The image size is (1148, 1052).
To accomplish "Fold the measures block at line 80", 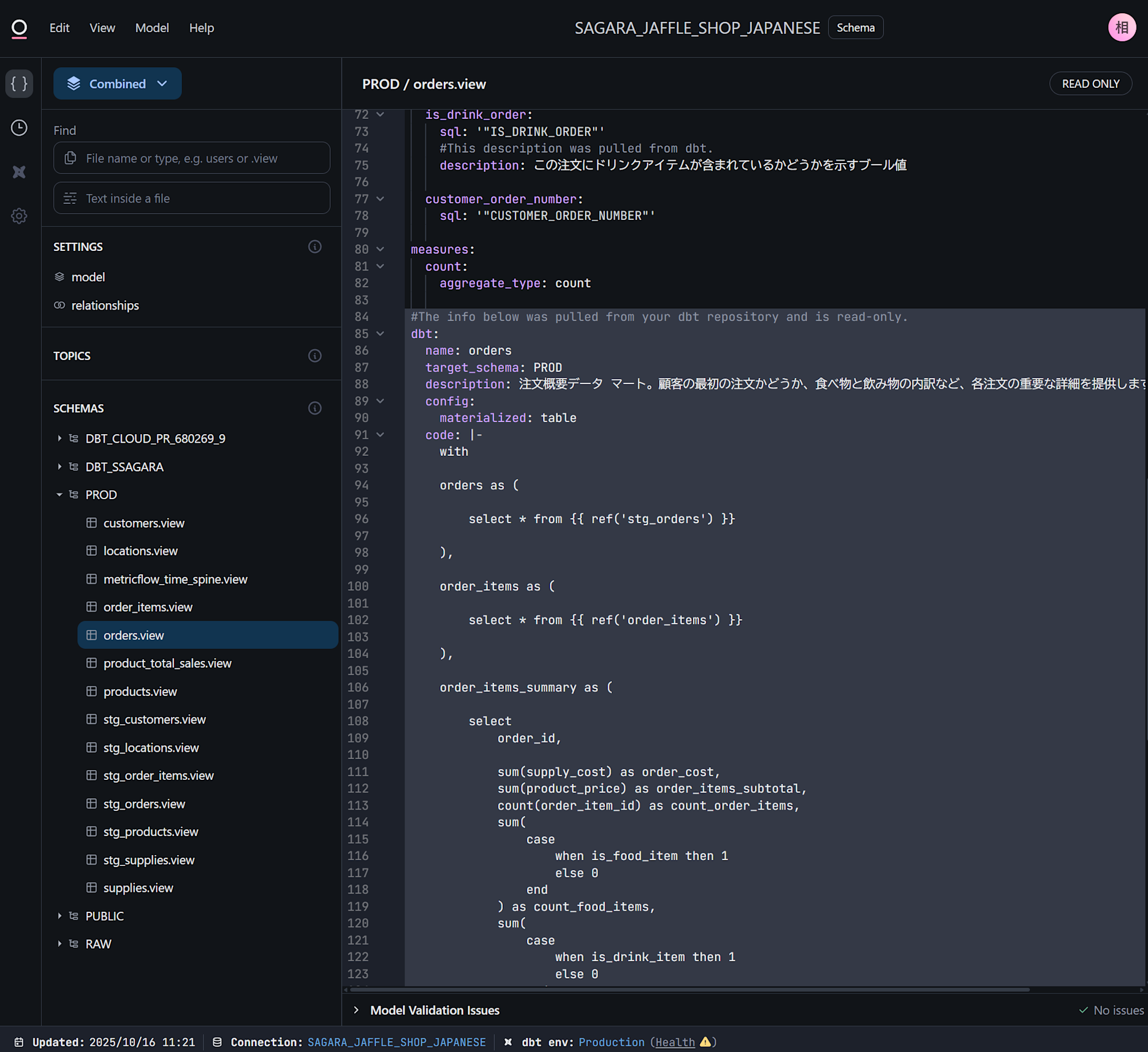I will click(x=380, y=249).
